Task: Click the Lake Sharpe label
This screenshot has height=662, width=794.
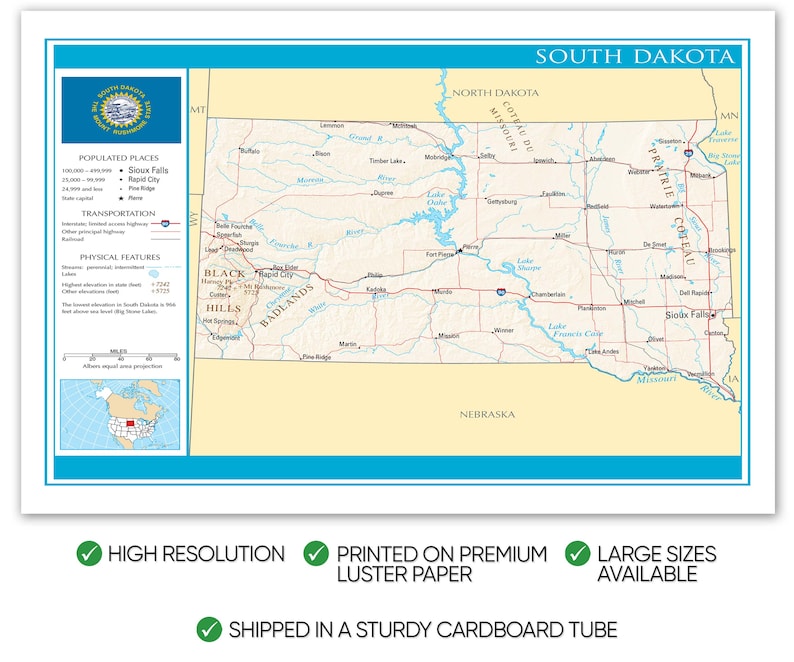Action: tap(529, 264)
